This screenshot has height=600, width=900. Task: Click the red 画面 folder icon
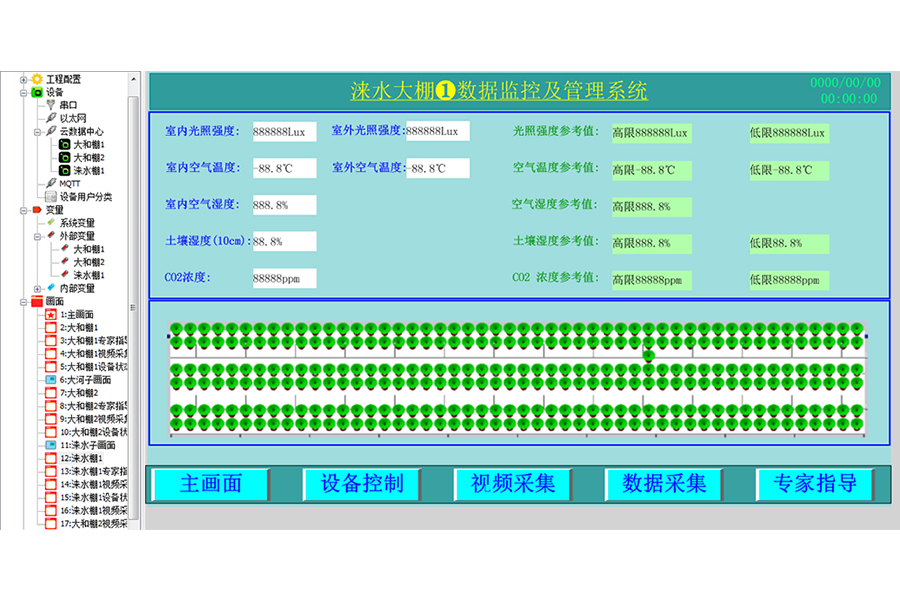tap(37, 301)
